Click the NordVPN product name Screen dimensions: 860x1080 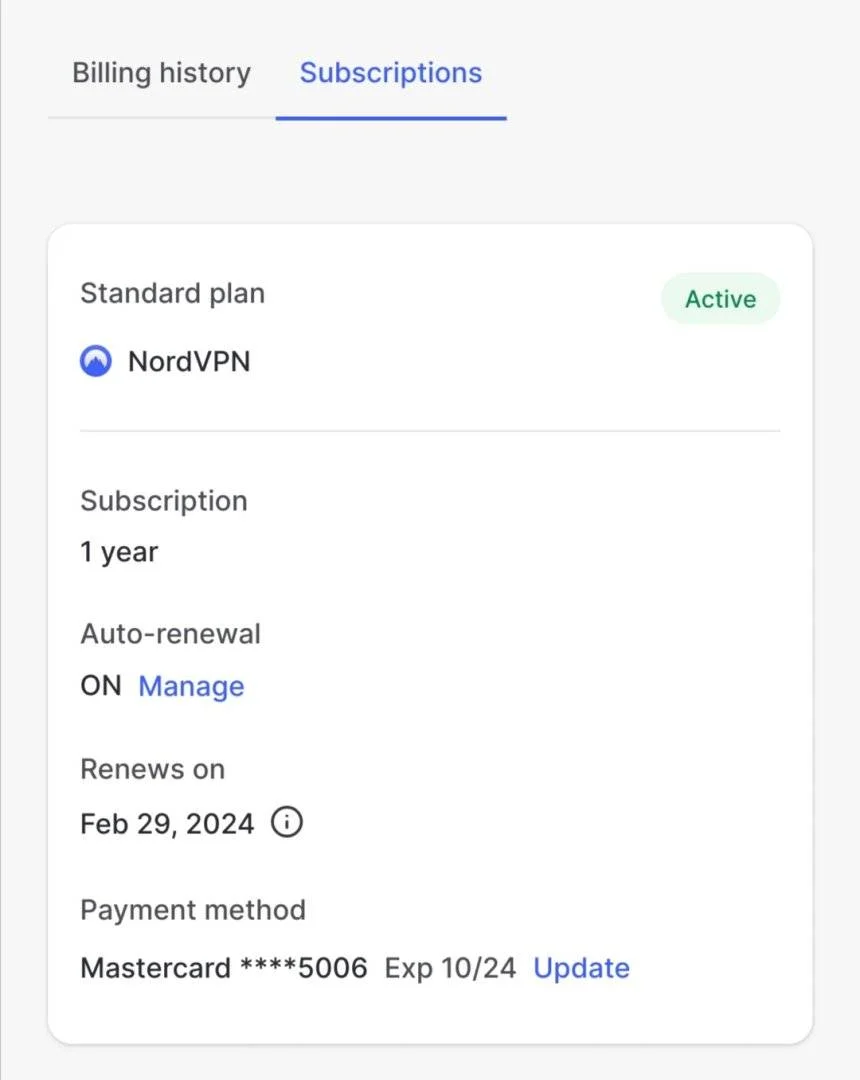(x=189, y=362)
